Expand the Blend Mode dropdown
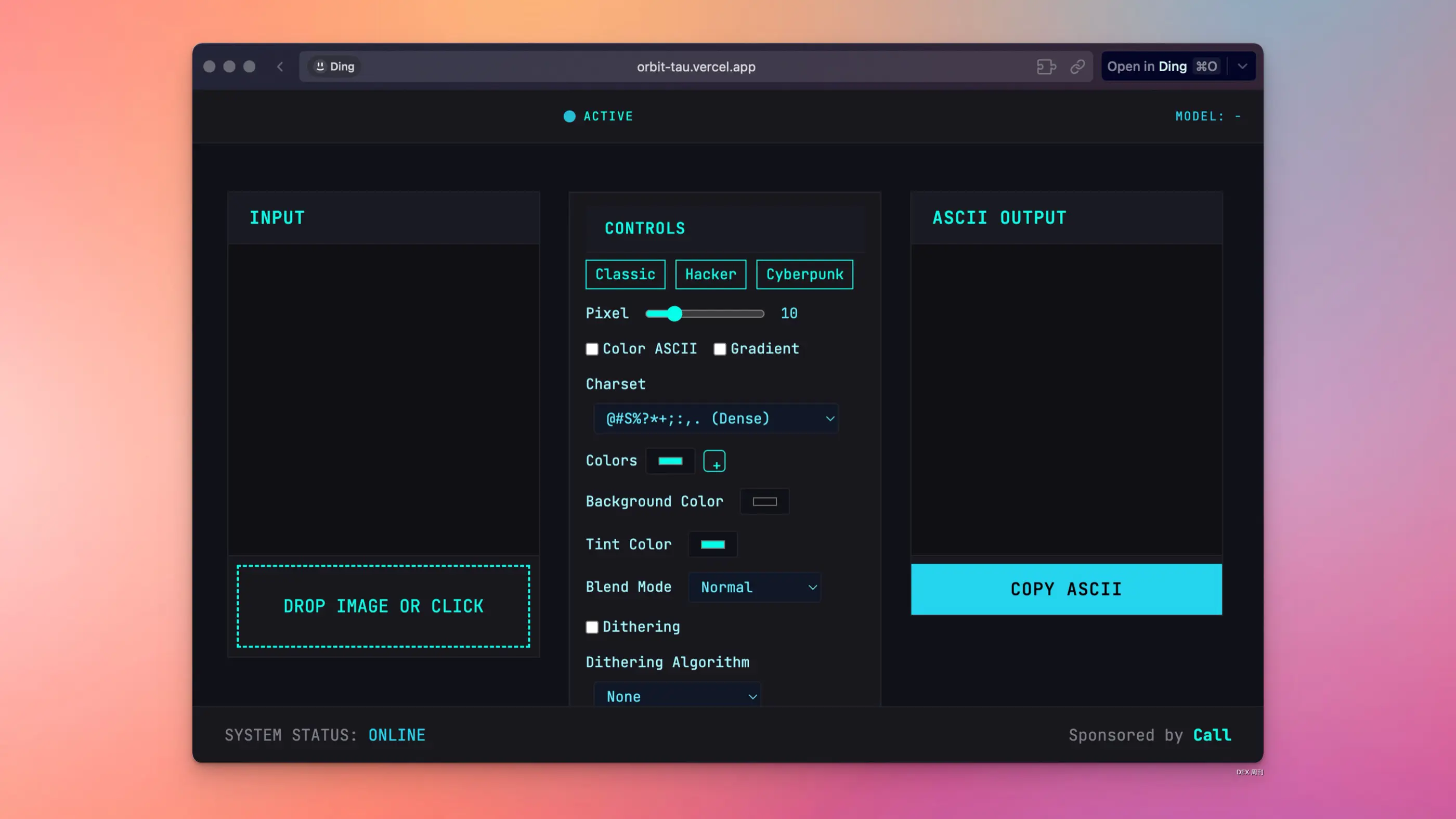1456x819 pixels. coord(755,587)
